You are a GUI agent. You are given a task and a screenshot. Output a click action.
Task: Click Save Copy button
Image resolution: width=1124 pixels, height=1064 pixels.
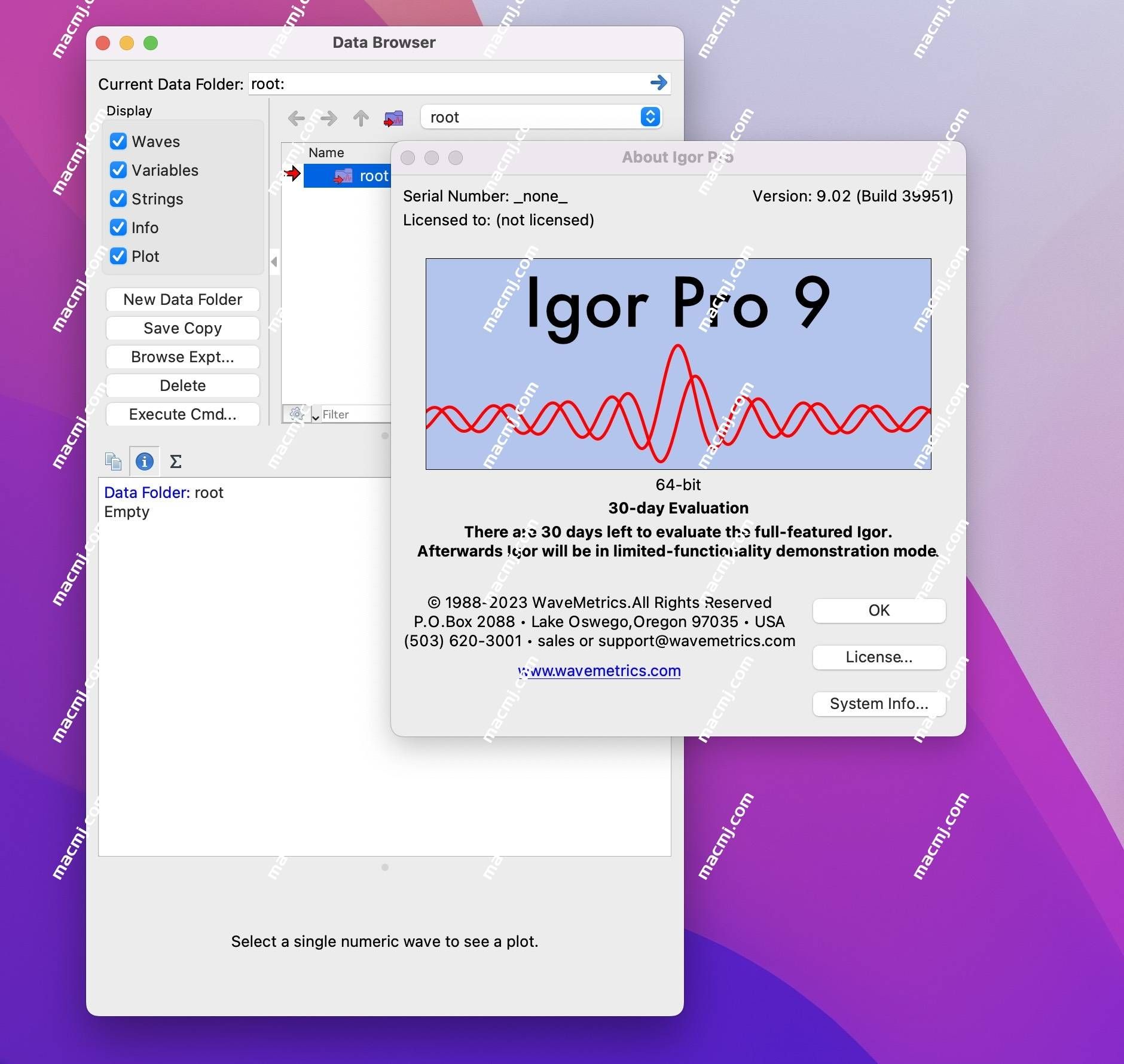(x=183, y=328)
